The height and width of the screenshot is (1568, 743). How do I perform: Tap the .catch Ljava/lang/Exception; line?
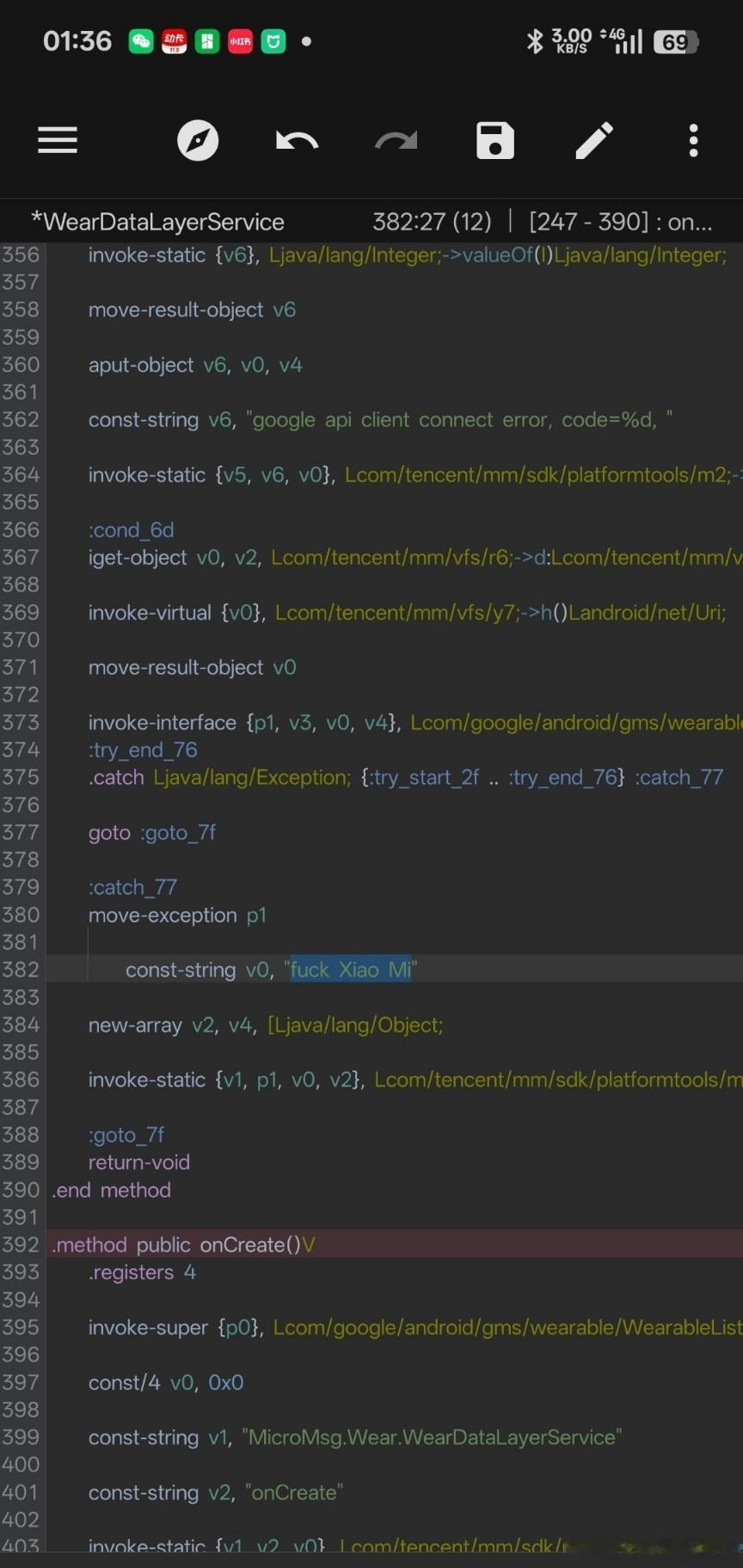pos(406,777)
